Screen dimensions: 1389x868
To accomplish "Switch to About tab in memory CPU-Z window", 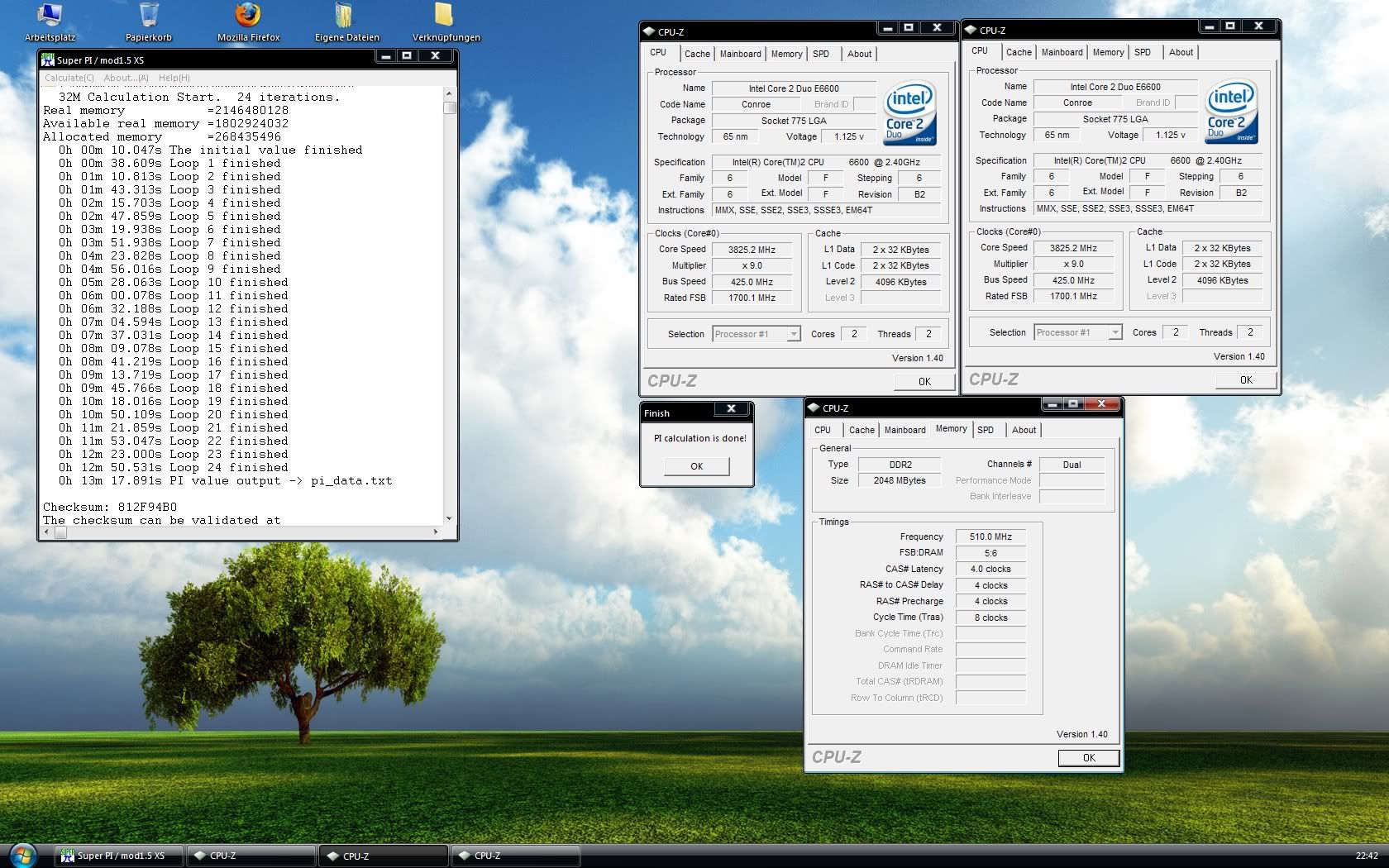I will 1024,430.
